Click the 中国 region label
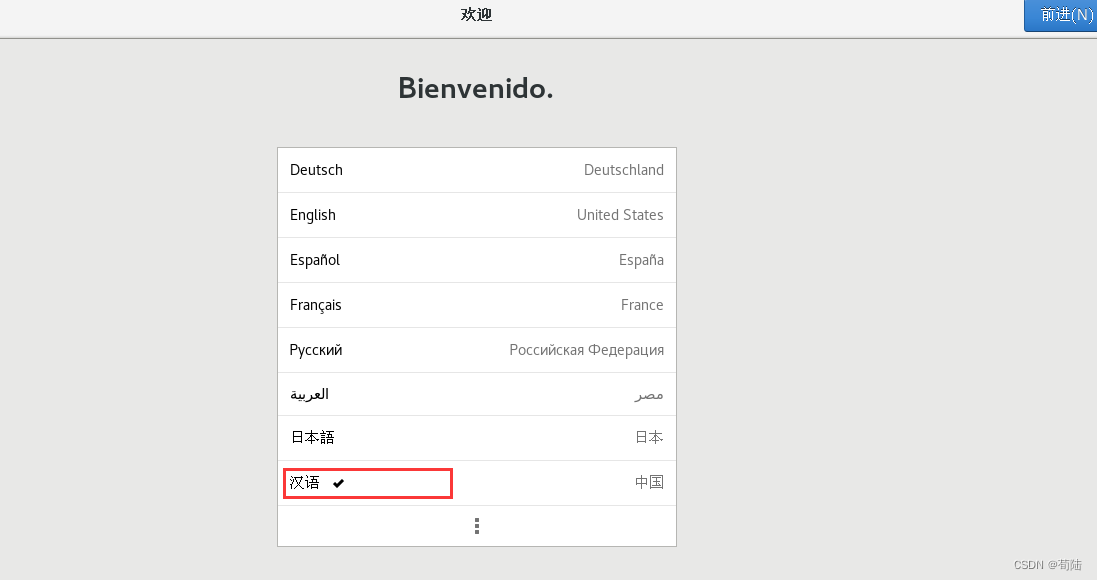 click(x=649, y=483)
